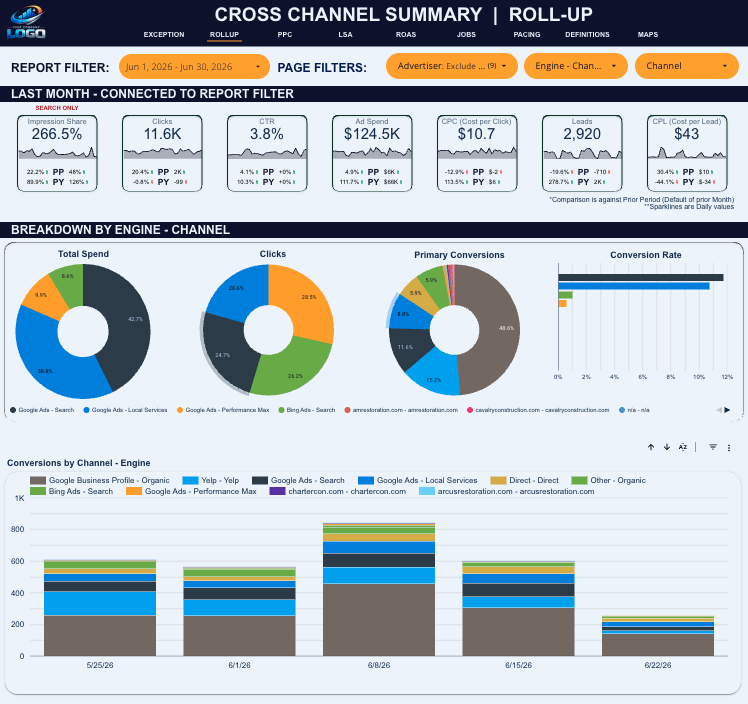Screen dimensions: 748x704
Task: Open the JOBS tab
Action: coord(466,34)
